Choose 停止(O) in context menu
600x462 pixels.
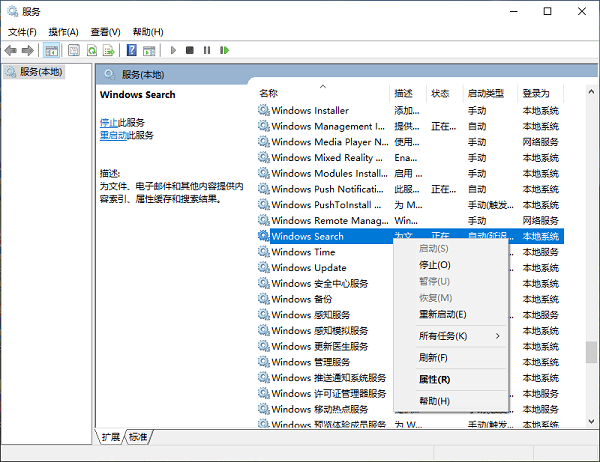pyautogui.click(x=451, y=265)
